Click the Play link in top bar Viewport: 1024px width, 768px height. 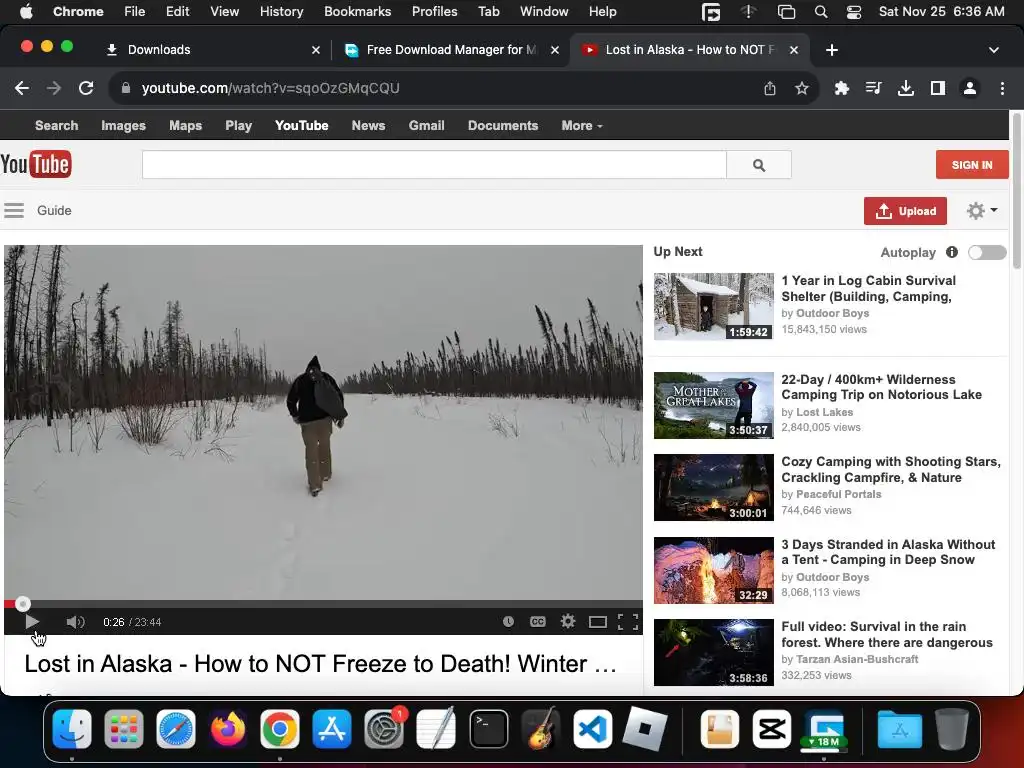(x=238, y=125)
